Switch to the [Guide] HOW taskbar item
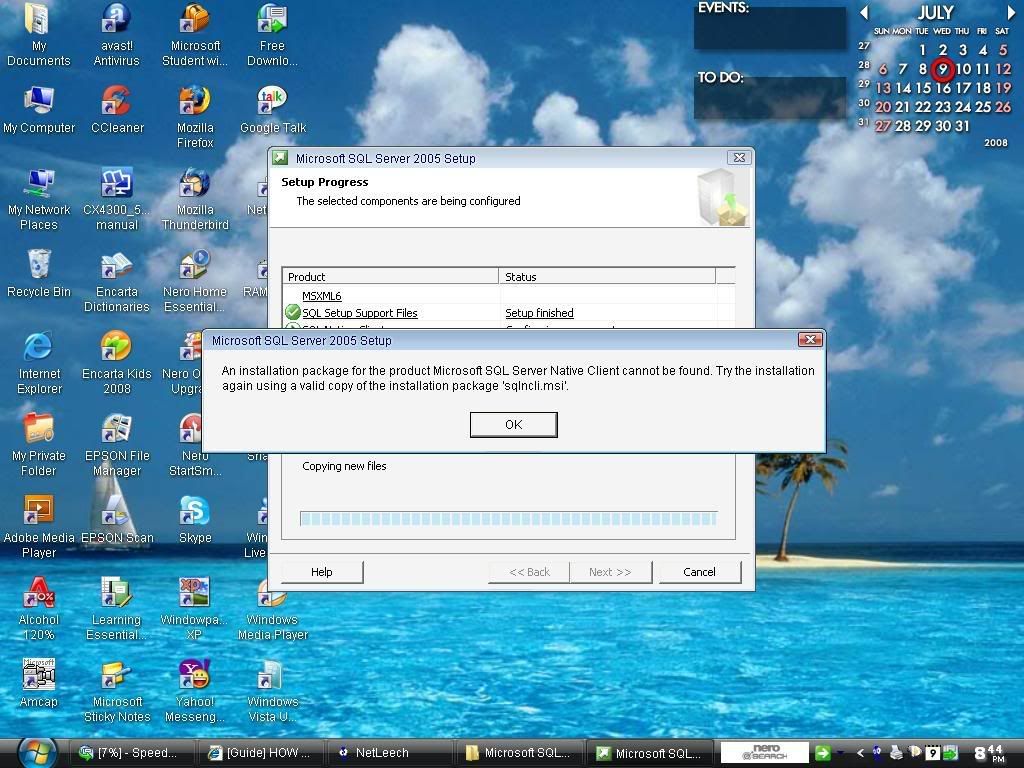The image size is (1024, 768). click(x=259, y=753)
